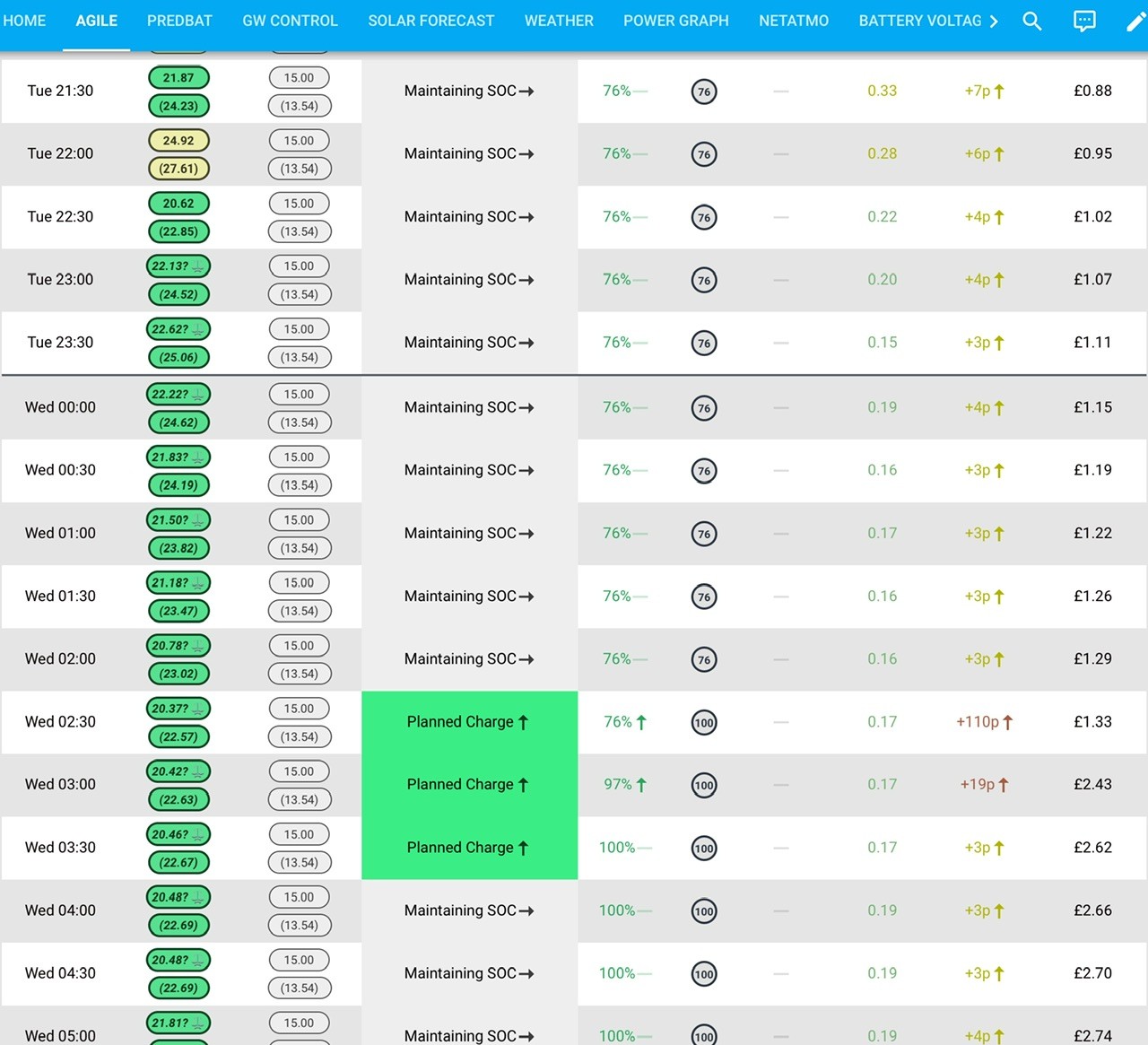Image resolution: width=1148 pixels, height=1045 pixels.
Task: Click the circled 76 limit icon at Tue 21:30
Action: (x=704, y=91)
